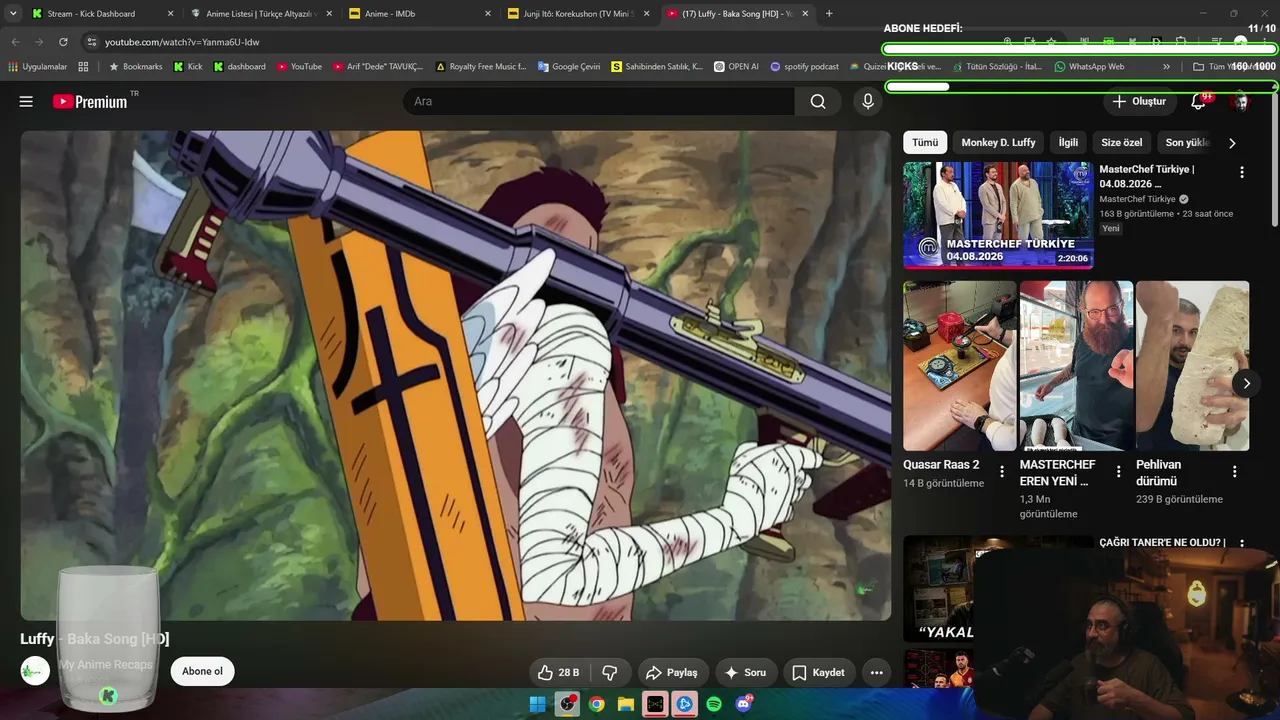Open Chrome from the taskbar
This screenshot has width=1280, height=720.
coord(597,704)
